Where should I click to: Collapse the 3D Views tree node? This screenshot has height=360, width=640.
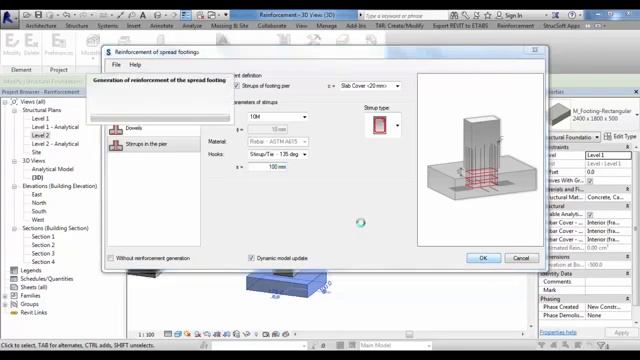click(x=14, y=161)
